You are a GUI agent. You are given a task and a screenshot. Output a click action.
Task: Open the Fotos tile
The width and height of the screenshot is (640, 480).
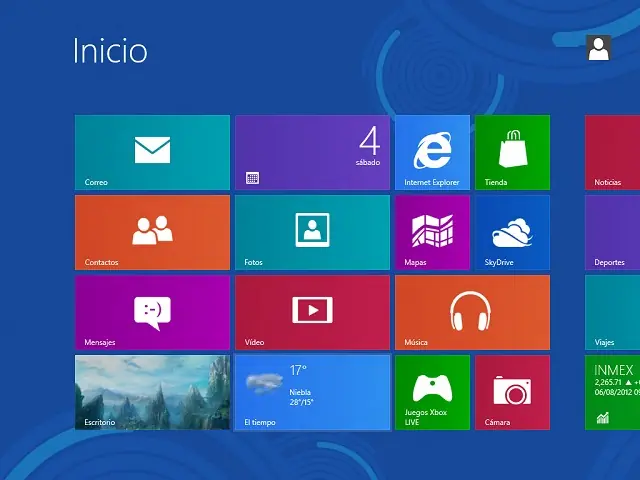coord(313,232)
